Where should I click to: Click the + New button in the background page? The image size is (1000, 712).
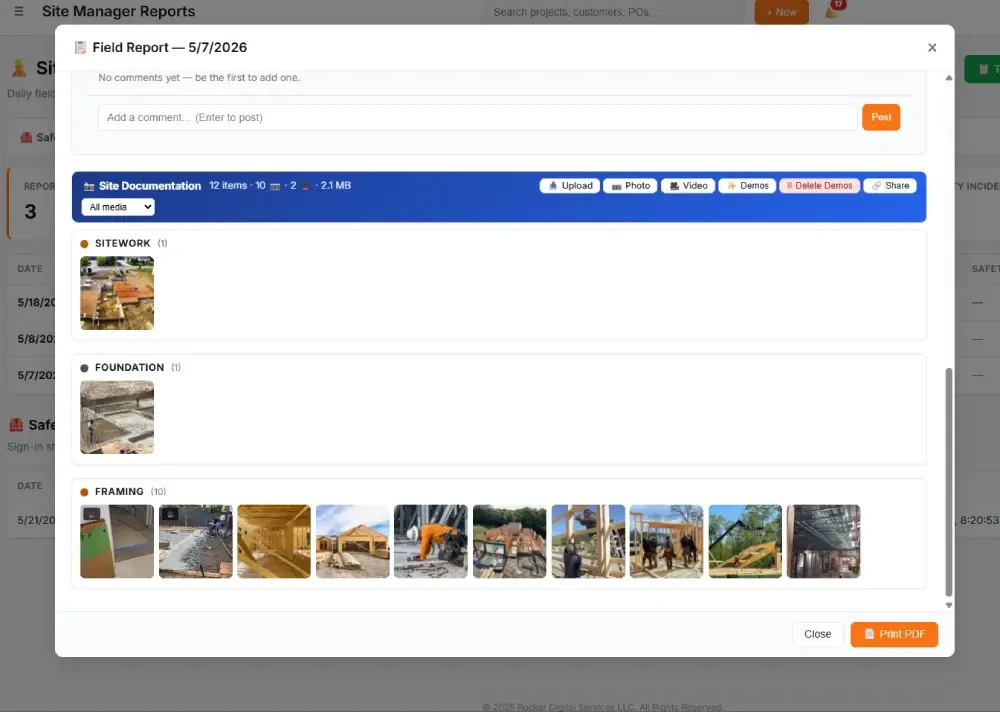[781, 12]
